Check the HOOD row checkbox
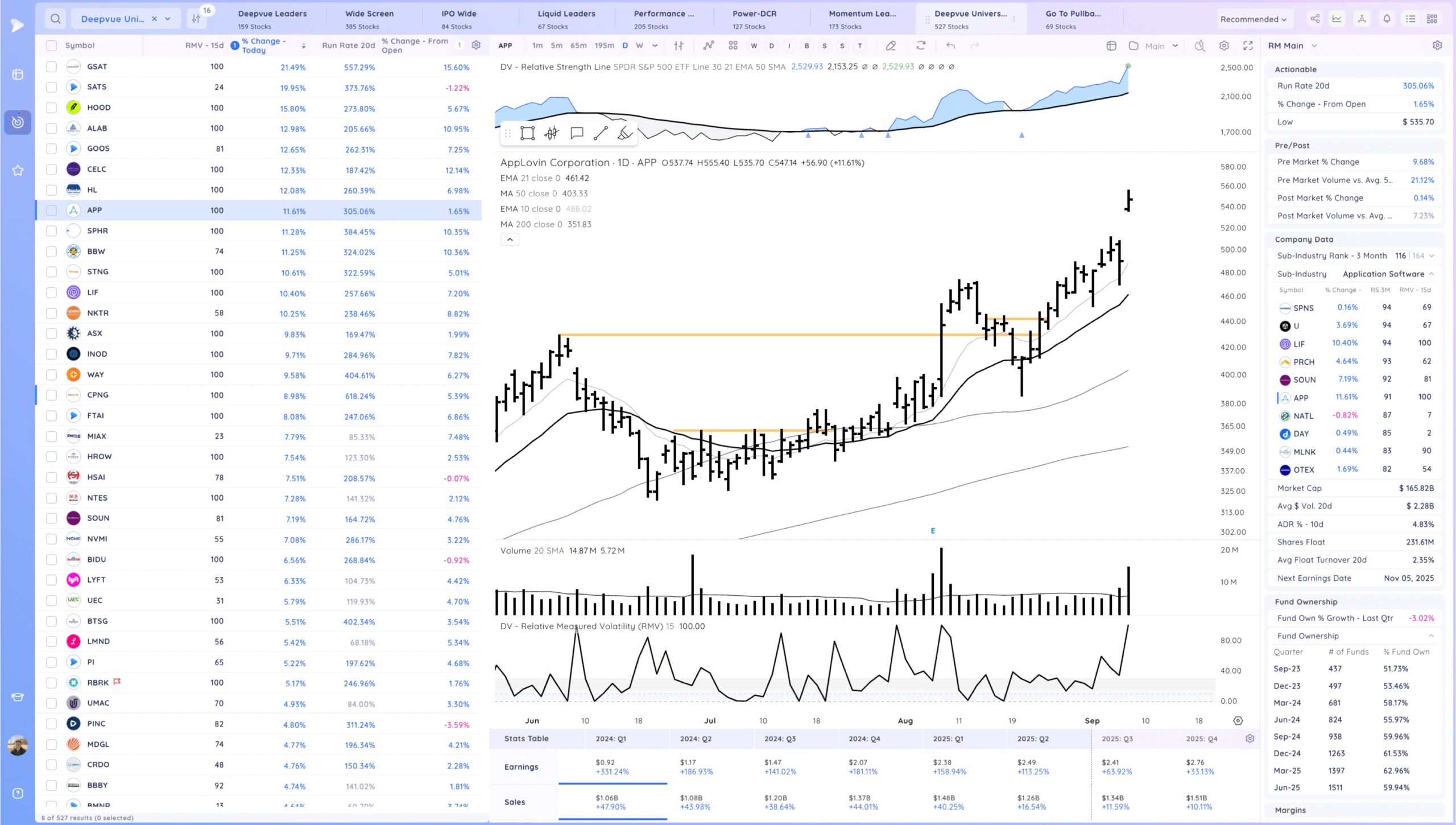1456x825 pixels. point(51,108)
